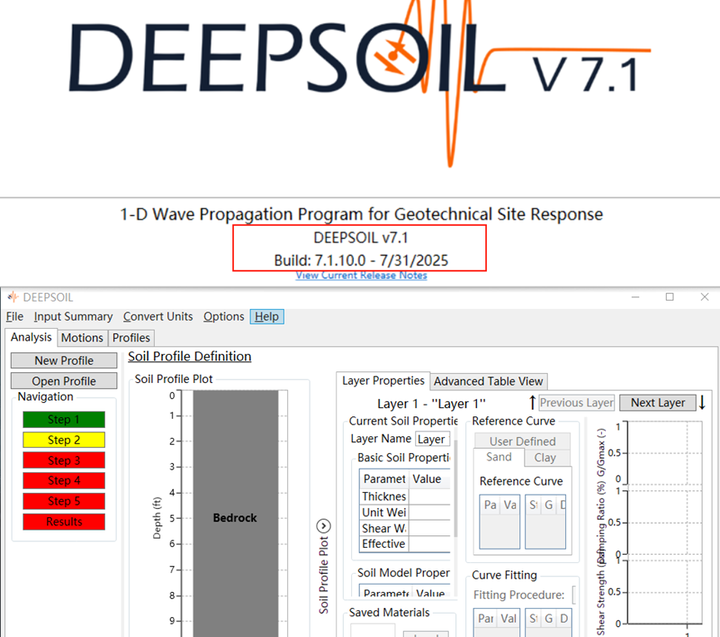720x637 pixels.
Task: Click the 'Pa' column header in Reference Curve table
Action: pos(490,505)
